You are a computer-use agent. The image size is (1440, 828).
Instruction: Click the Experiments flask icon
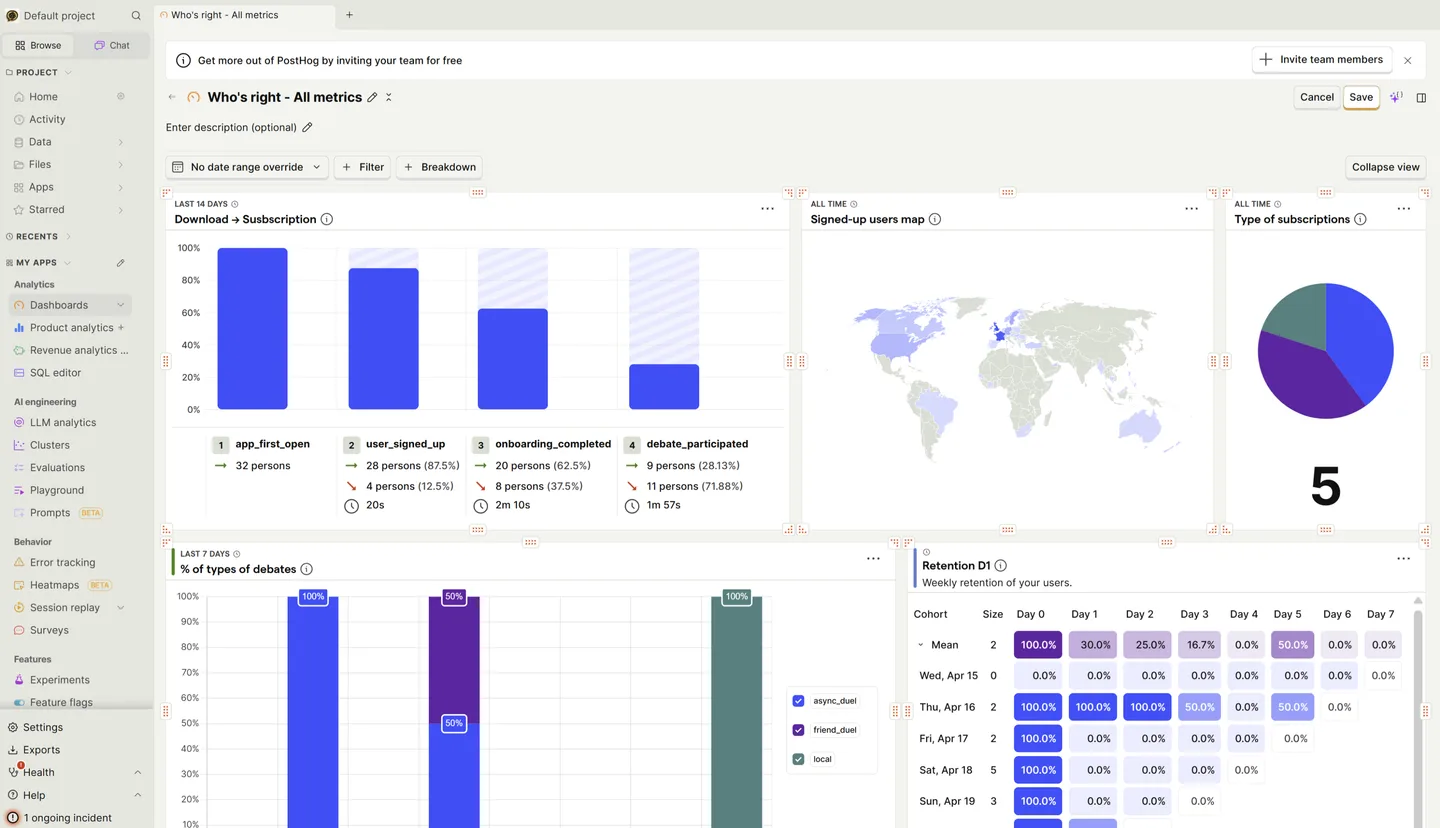19,680
